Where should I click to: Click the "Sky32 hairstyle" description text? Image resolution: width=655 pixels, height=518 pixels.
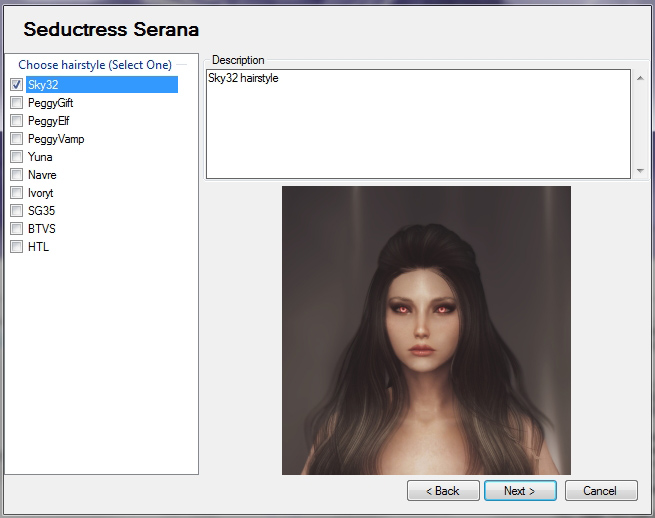243,78
